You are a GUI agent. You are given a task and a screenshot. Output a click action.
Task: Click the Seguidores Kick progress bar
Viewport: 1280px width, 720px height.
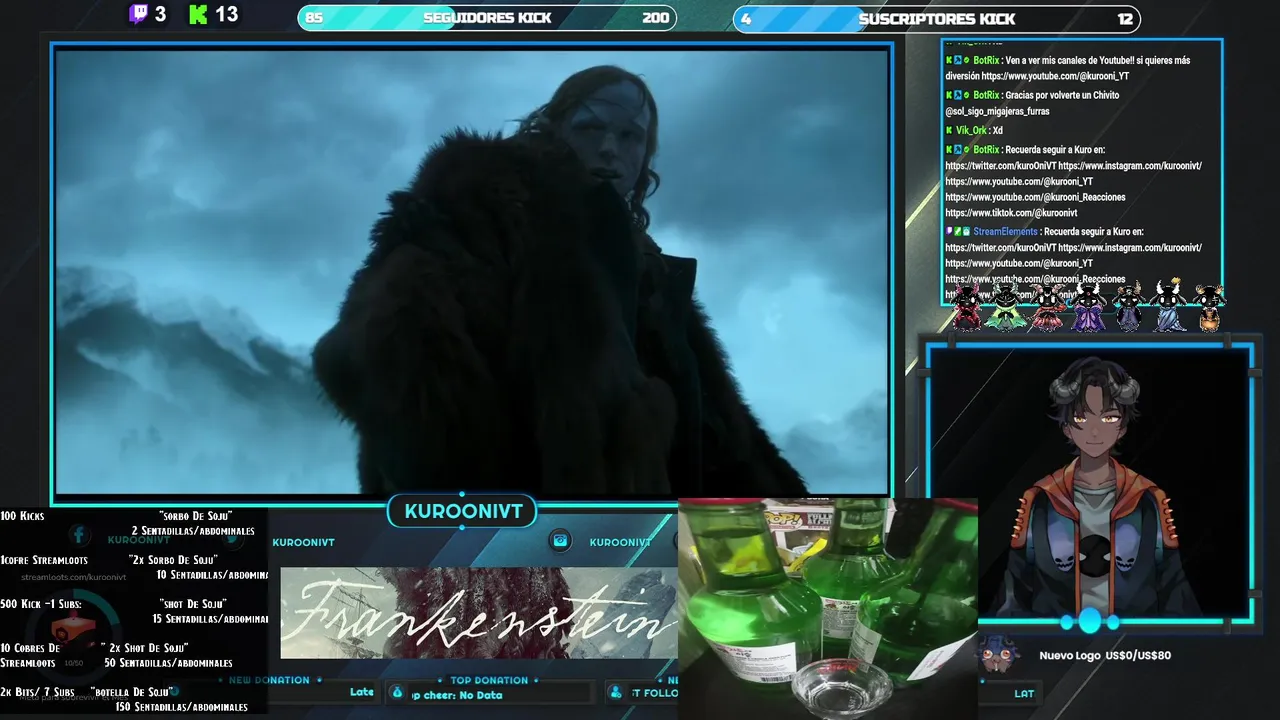click(x=487, y=18)
